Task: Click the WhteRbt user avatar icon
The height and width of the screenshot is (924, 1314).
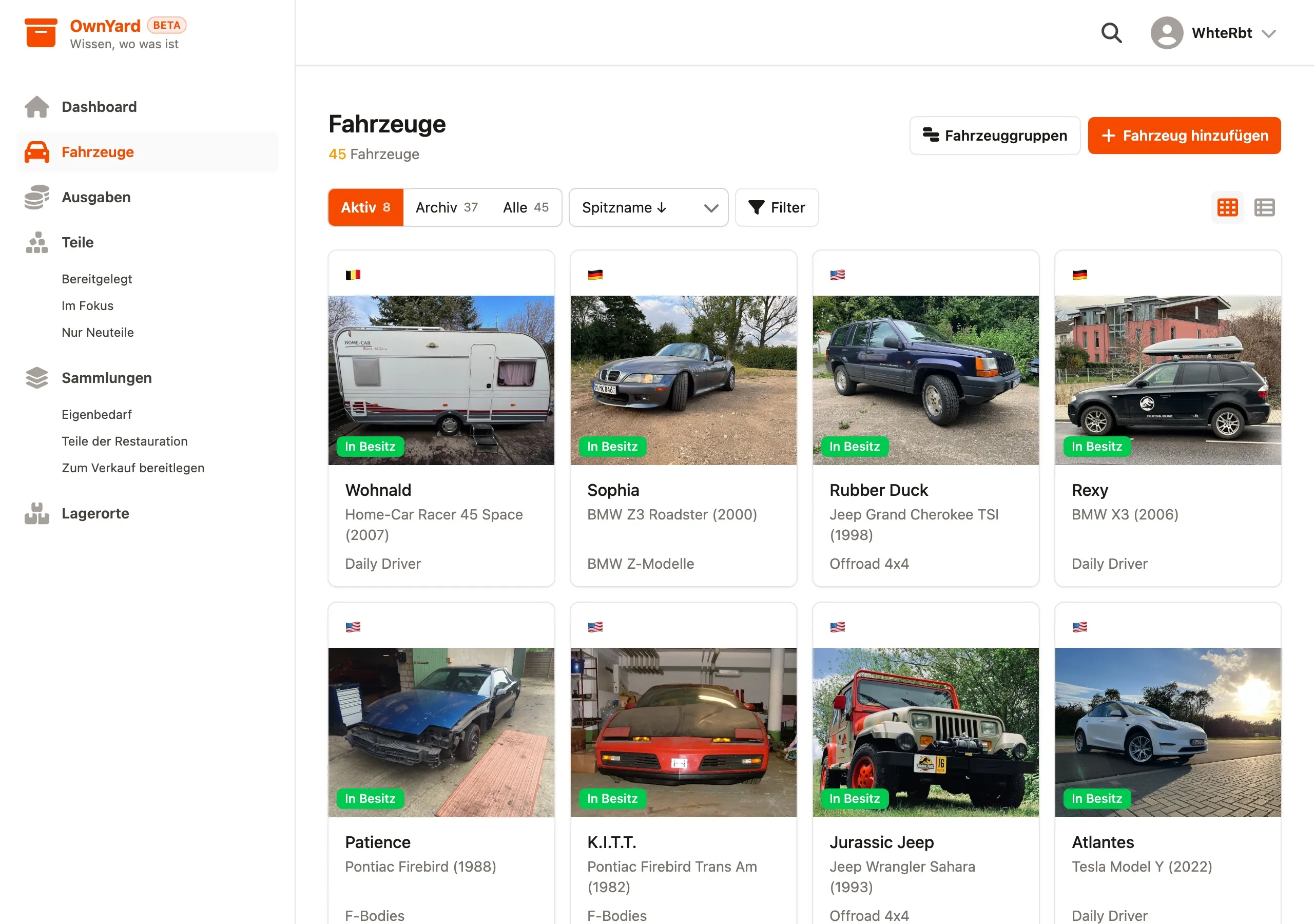Action: pos(1166,33)
